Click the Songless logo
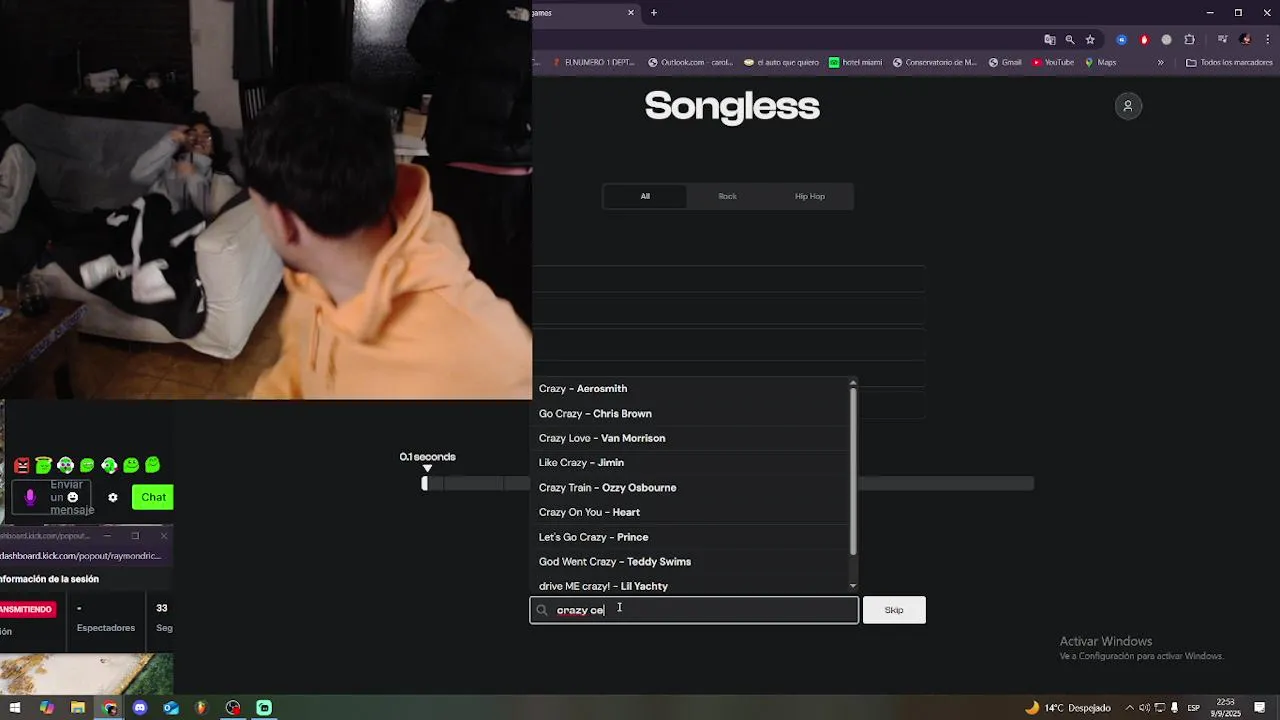1280x720 pixels. click(732, 106)
